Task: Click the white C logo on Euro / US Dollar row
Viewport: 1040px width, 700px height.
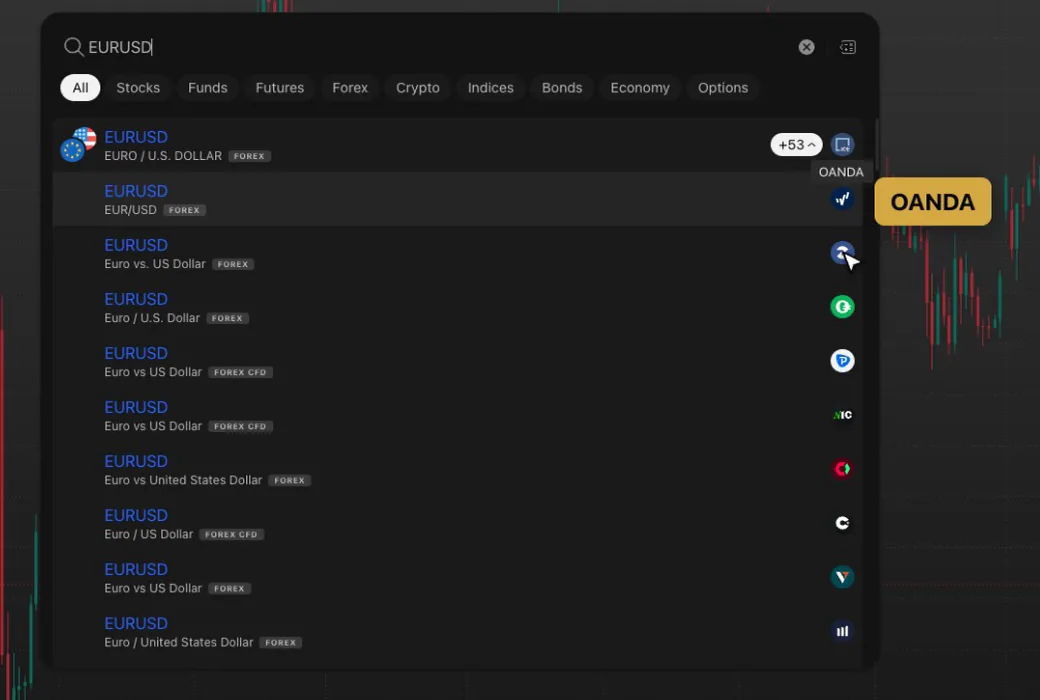Action: (842, 523)
